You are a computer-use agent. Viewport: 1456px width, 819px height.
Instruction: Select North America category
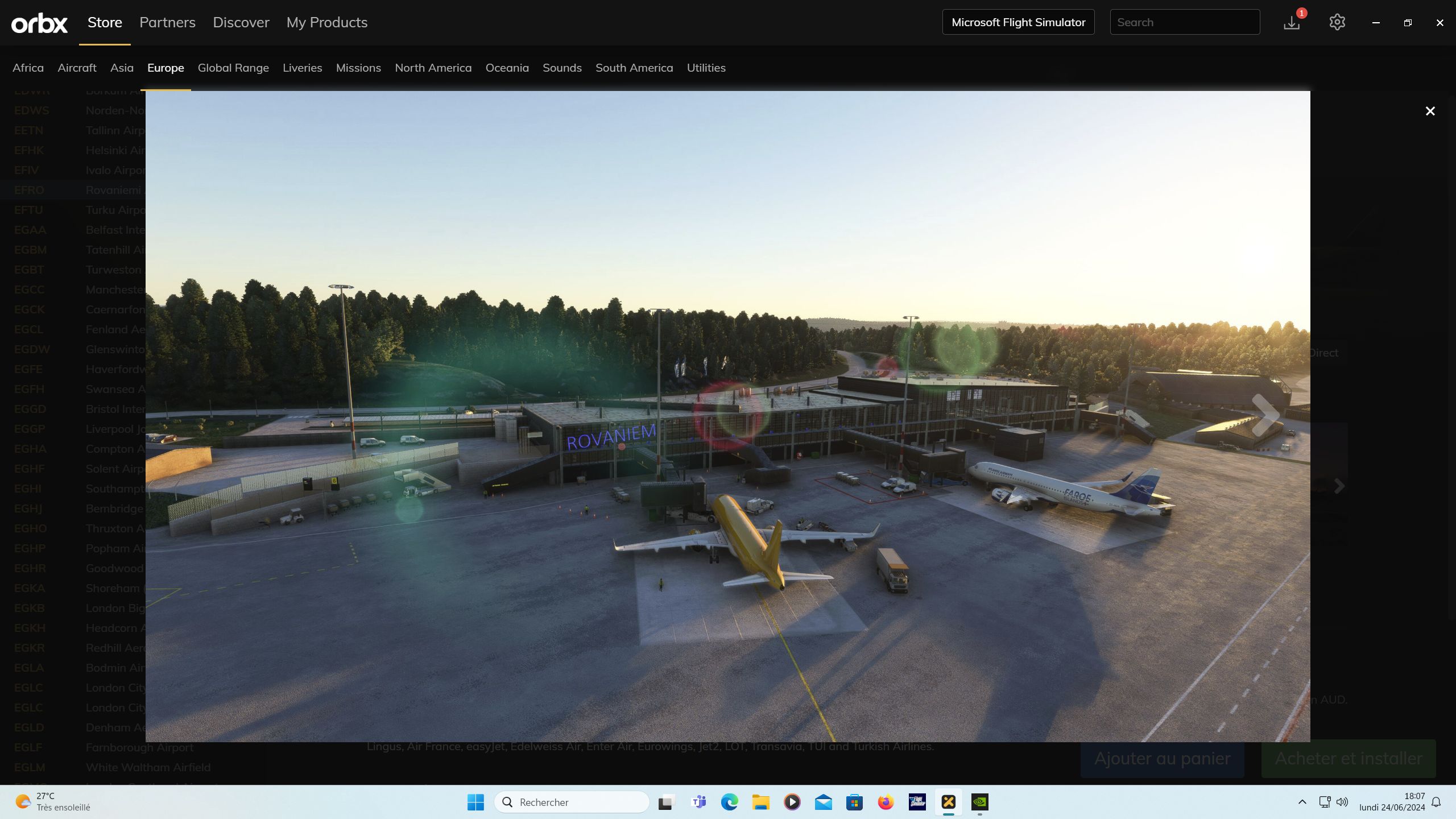point(433,68)
